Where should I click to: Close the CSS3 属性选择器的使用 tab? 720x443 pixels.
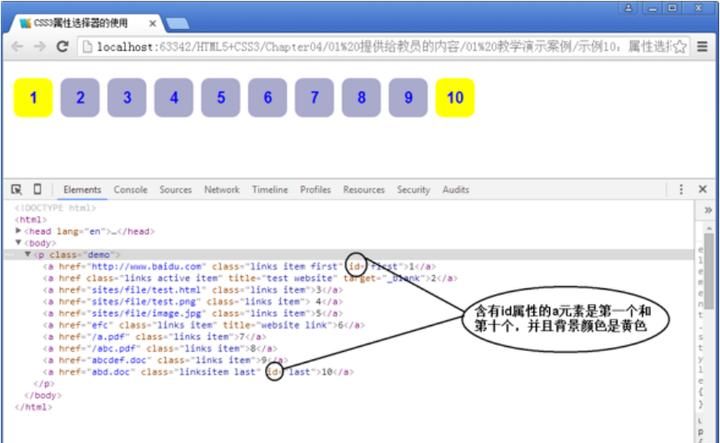(152, 23)
